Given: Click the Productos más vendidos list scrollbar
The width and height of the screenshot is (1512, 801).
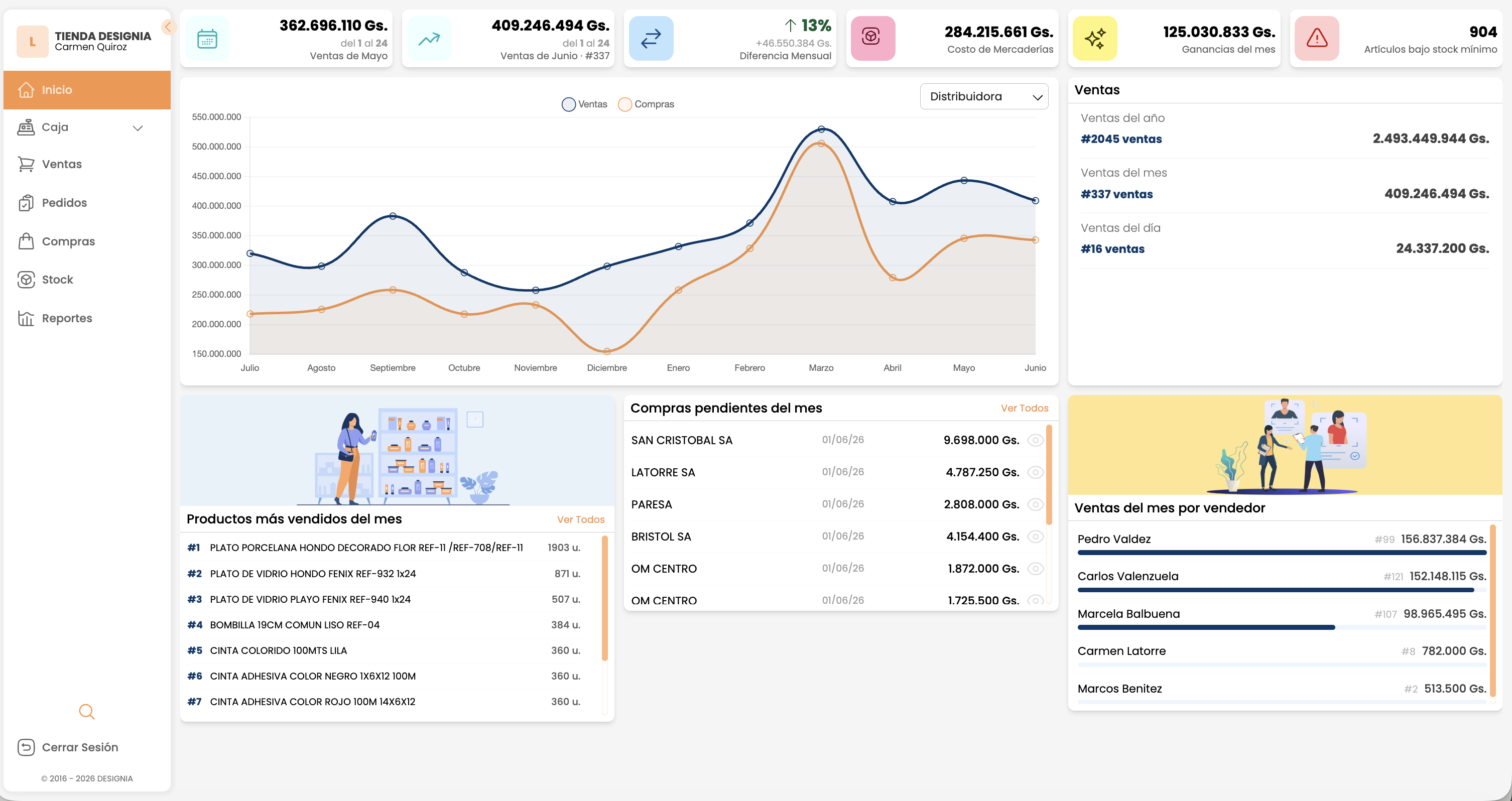Looking at the screenshot, I should tap(604, 599).
